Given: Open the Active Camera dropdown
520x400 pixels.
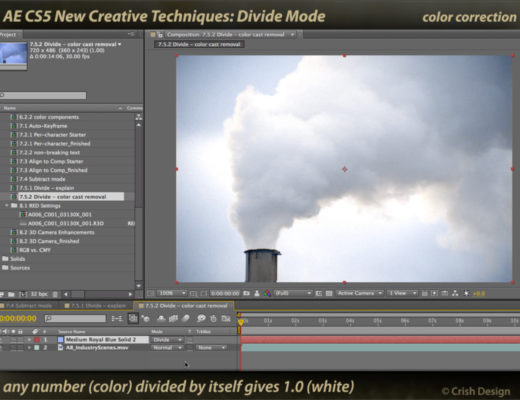Looking at the screenshot, I should click(x=359, y=293).
